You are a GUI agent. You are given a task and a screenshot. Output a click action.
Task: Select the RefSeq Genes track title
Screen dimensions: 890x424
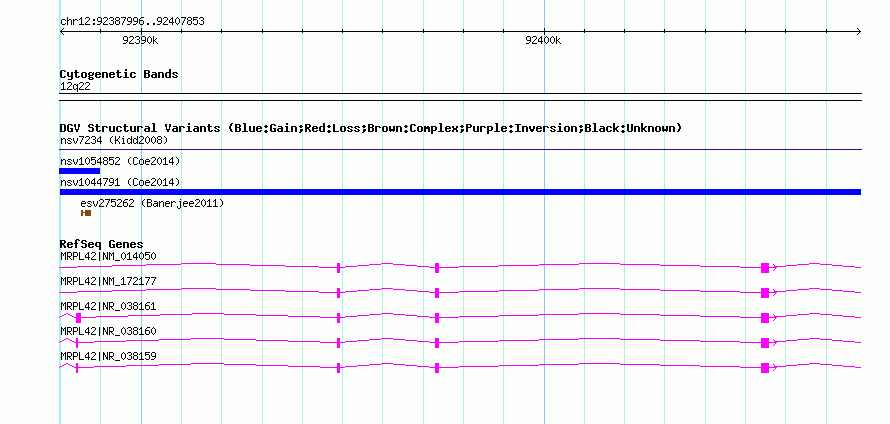click(x=101, y=244)
